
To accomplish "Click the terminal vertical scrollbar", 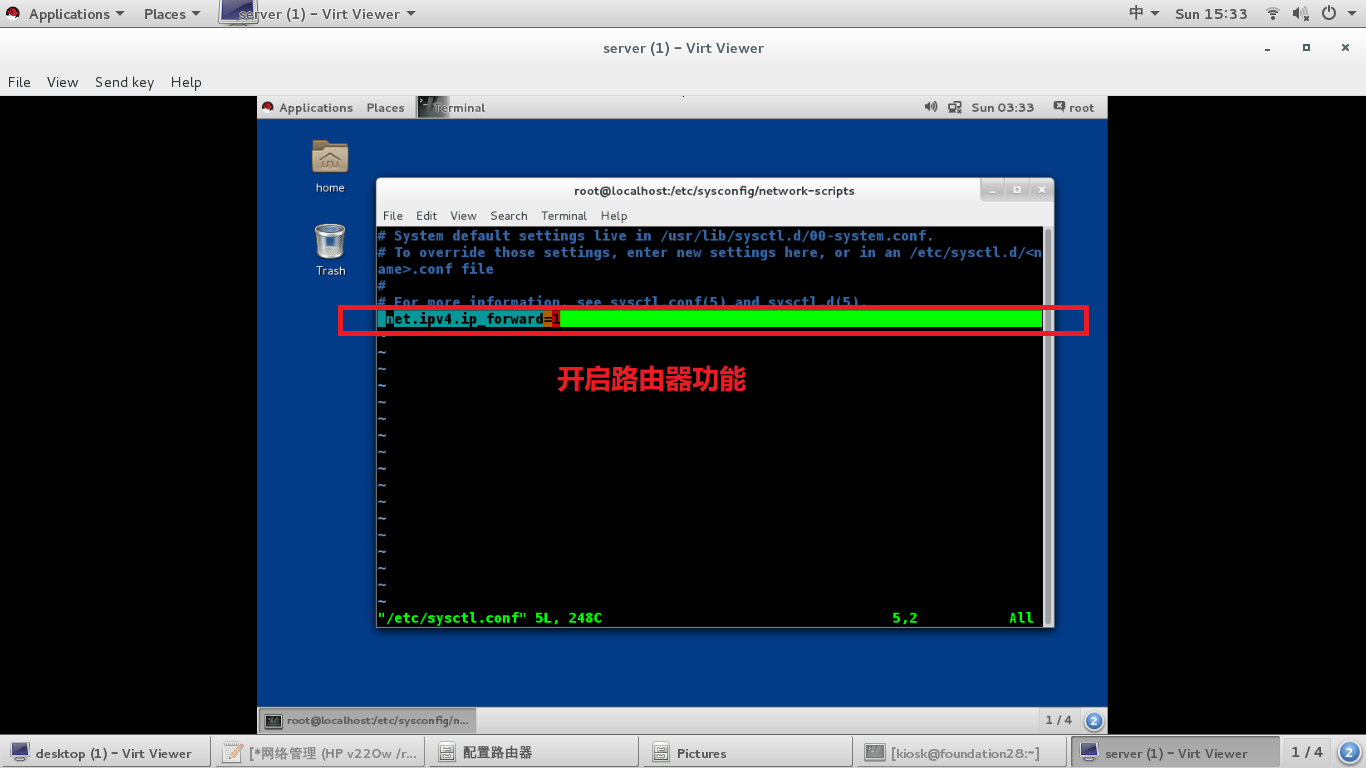I will (x=1047, y=426).
